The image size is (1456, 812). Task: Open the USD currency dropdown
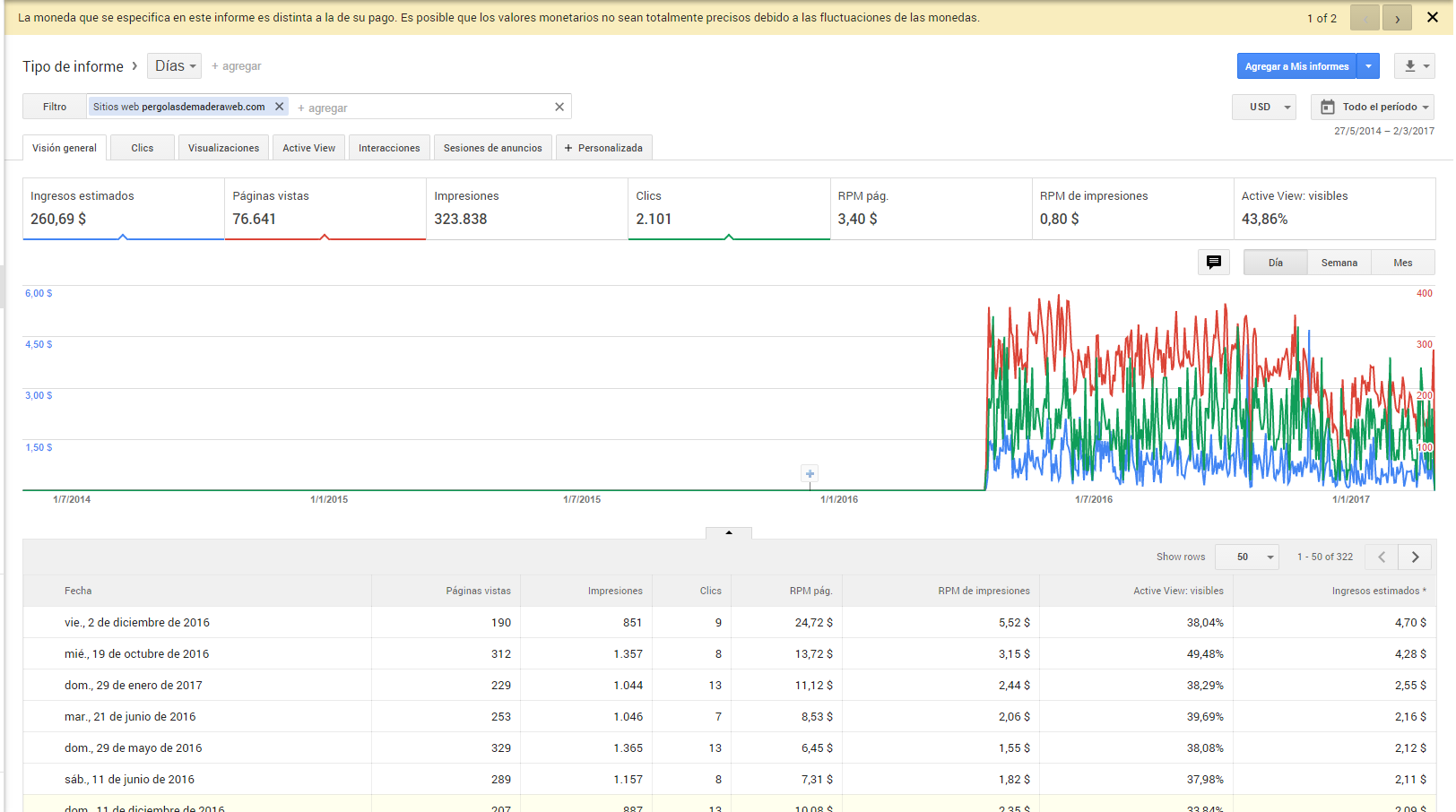[x=1264, y=107]
